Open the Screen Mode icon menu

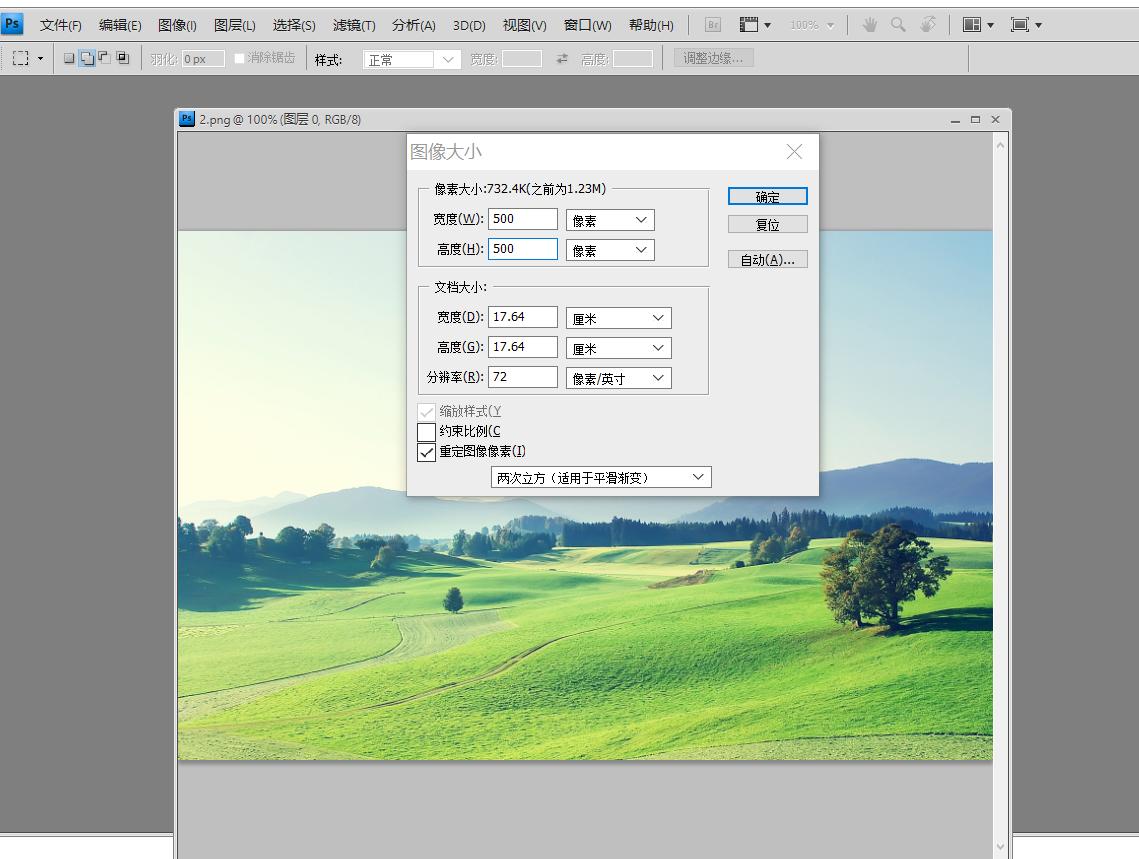(x=1025, y=25)
